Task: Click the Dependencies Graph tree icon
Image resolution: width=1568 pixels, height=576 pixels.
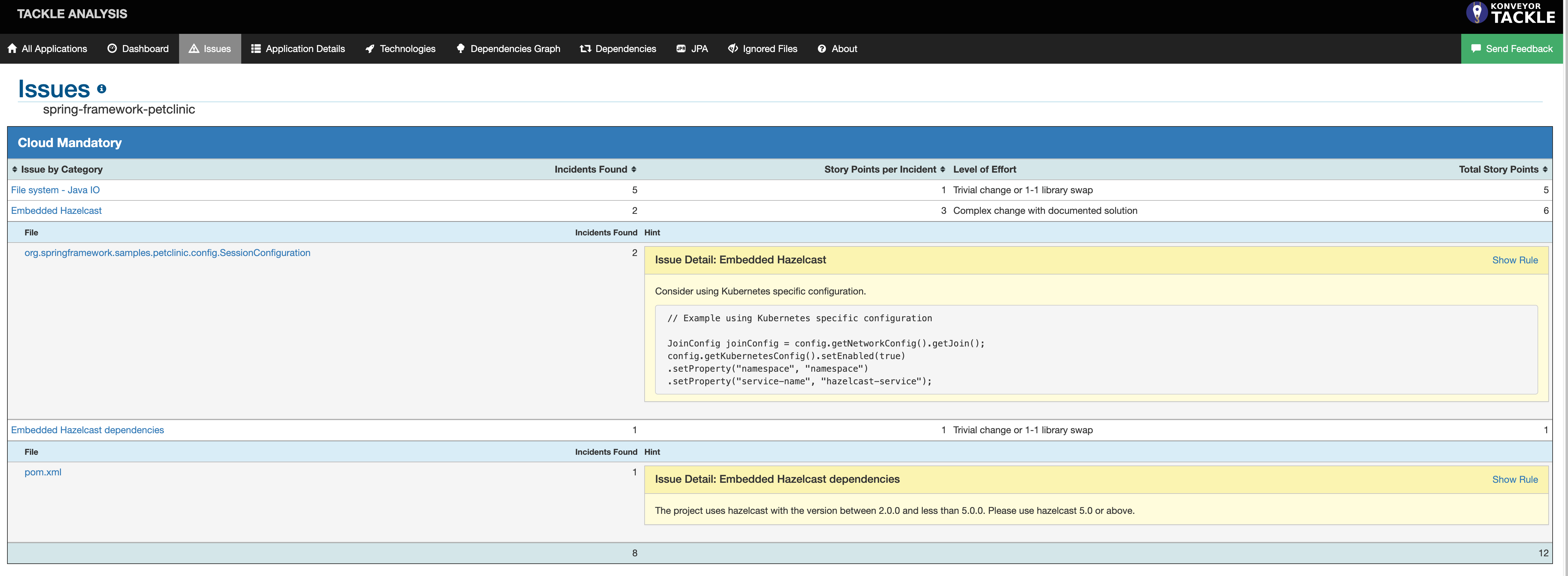Action: pyautogui.click(x=460, y=49)
